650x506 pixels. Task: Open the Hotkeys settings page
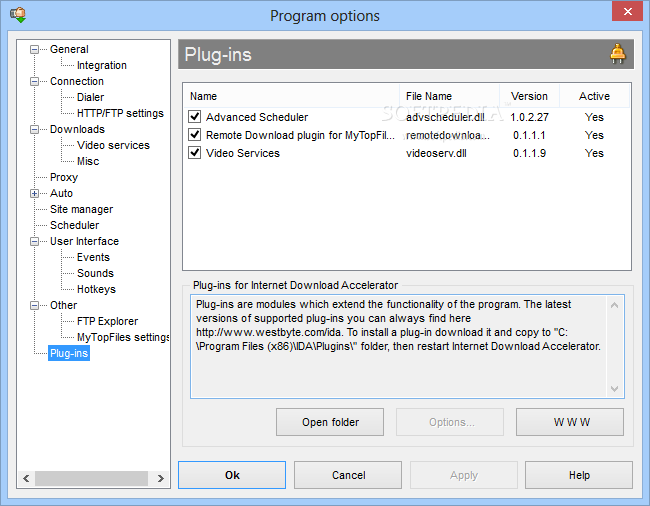pos(96,289)
